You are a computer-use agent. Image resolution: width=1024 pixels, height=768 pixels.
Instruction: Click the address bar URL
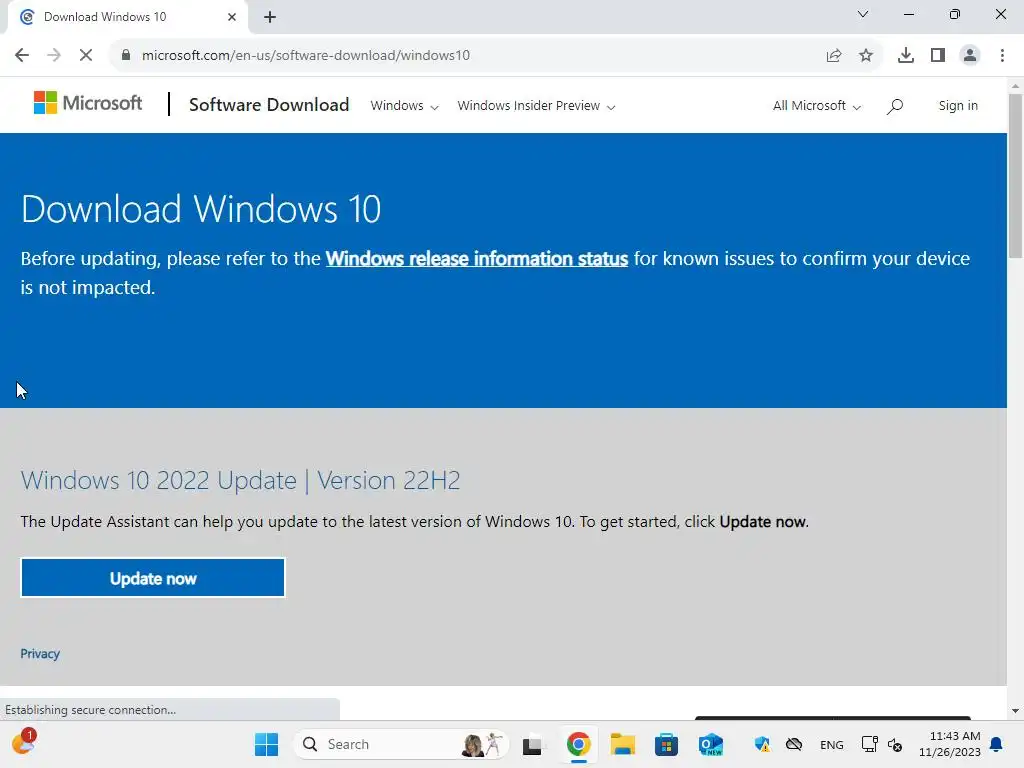[306, 55]
